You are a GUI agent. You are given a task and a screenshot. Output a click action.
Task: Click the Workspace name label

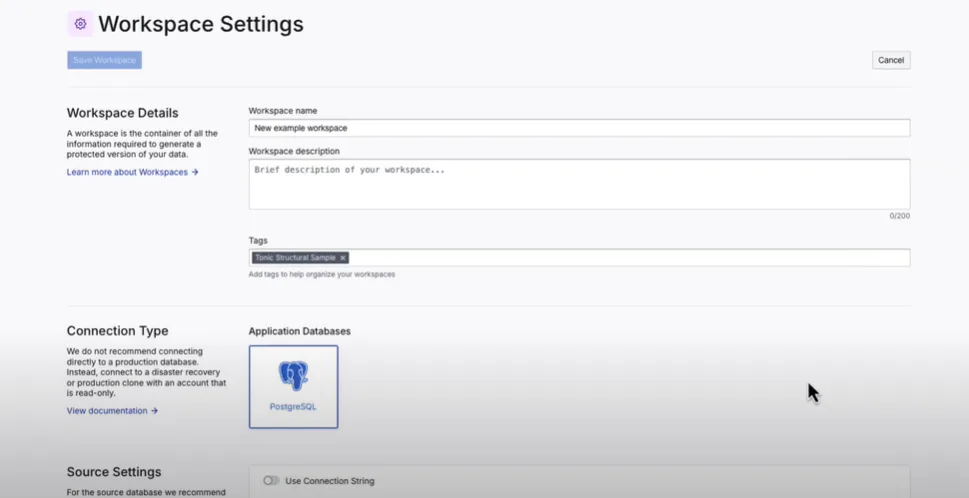click(x=283, y=111)
